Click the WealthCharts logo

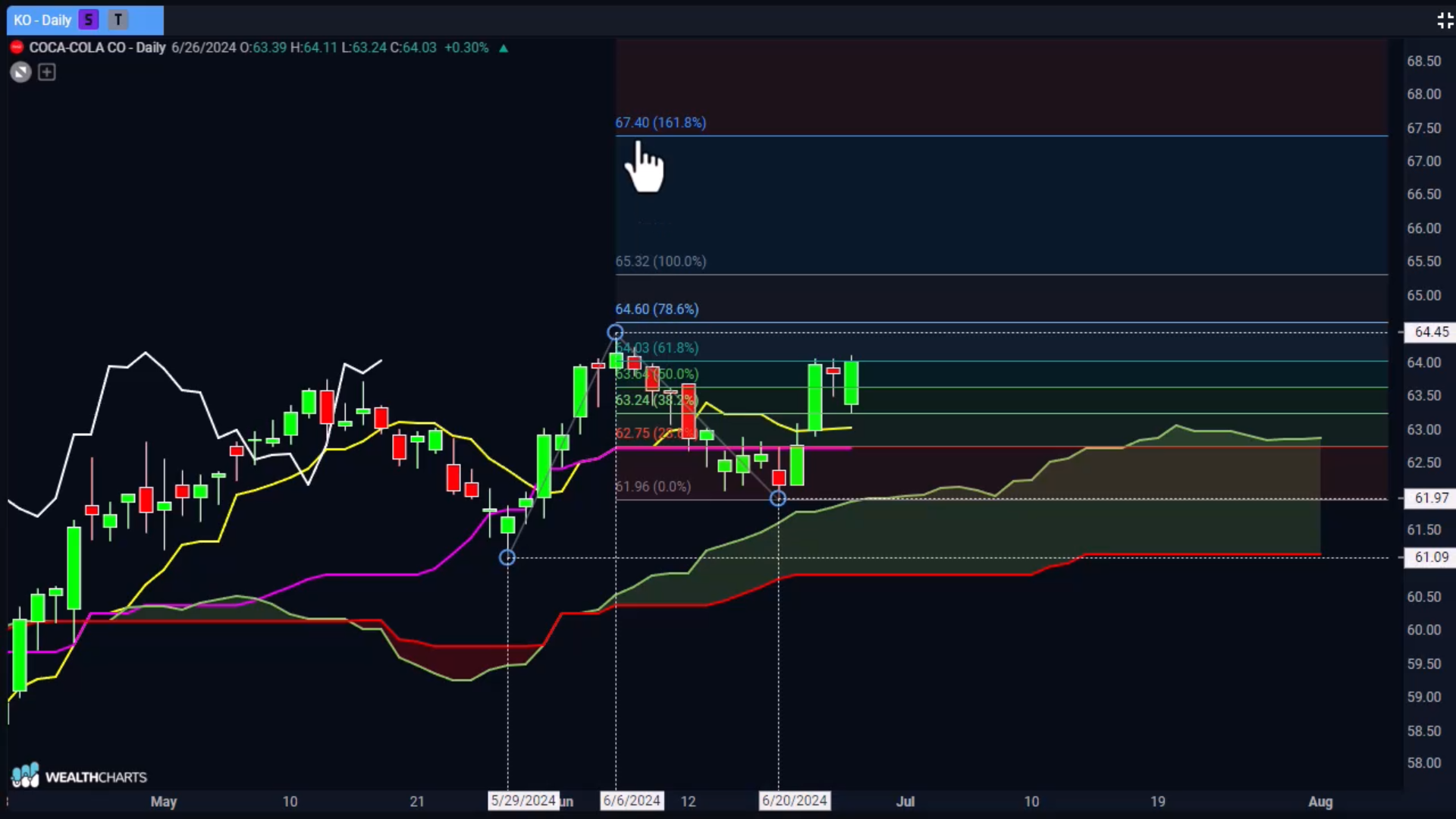point(79,776)
